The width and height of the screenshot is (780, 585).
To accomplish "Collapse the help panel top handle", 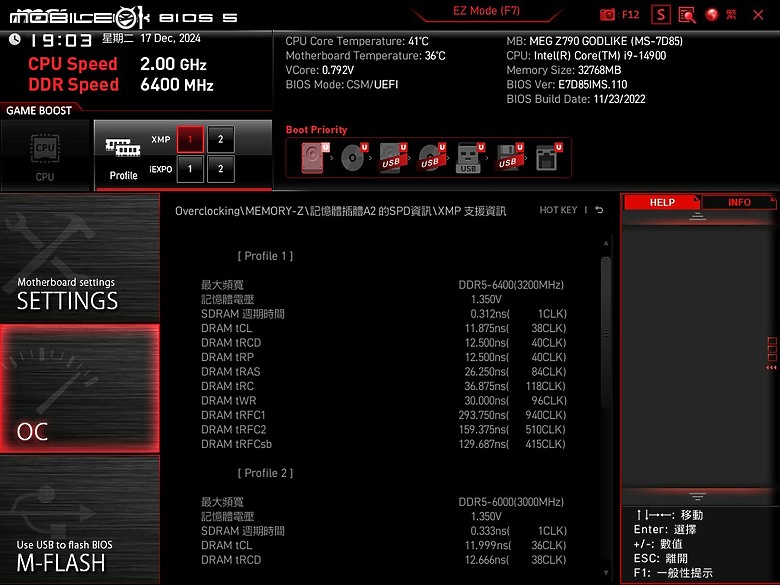I will [697, 216].
